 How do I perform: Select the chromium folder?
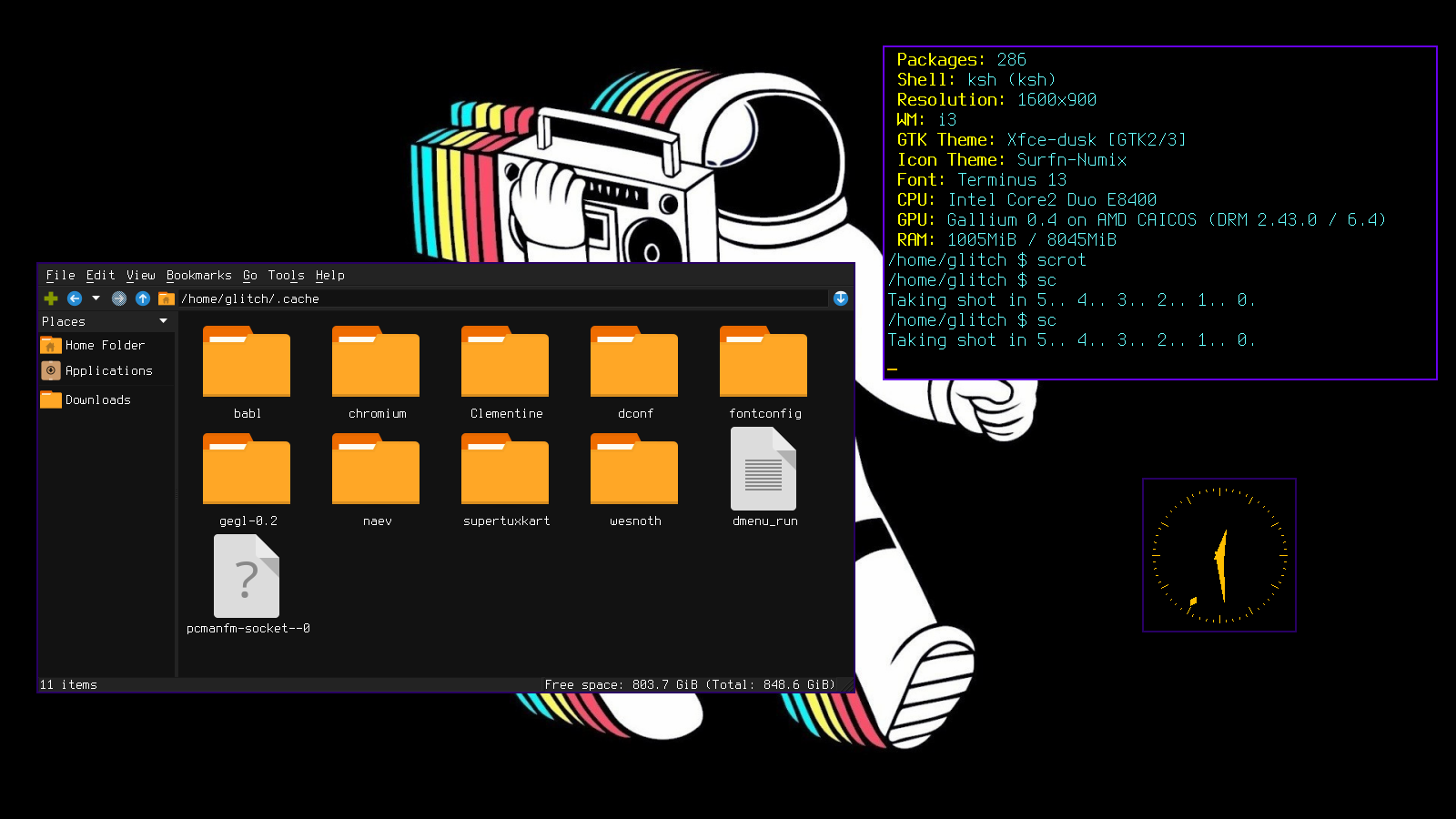377,372
